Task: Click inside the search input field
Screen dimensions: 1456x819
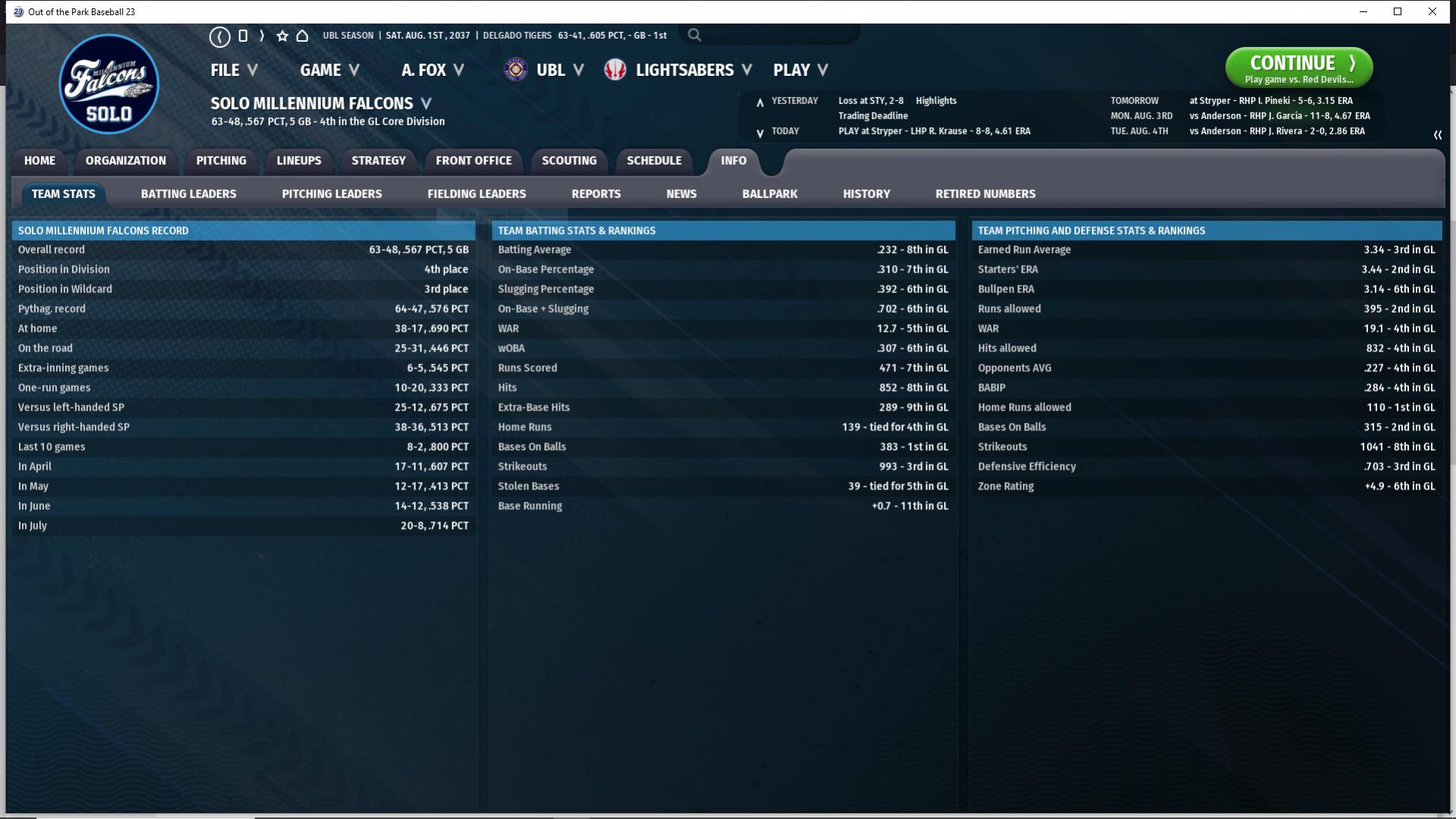Action: (781, 35)
